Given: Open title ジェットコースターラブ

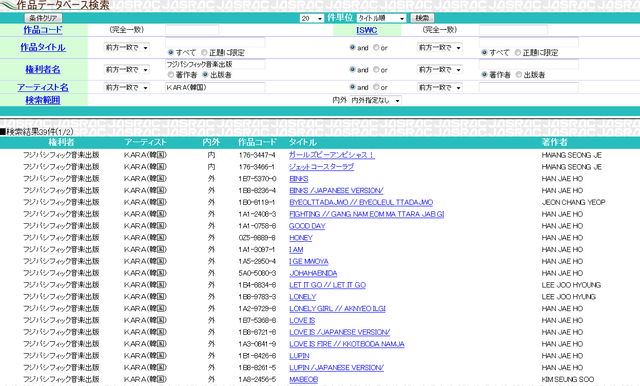Looking at the screenshot, I should tap(321, 167).
